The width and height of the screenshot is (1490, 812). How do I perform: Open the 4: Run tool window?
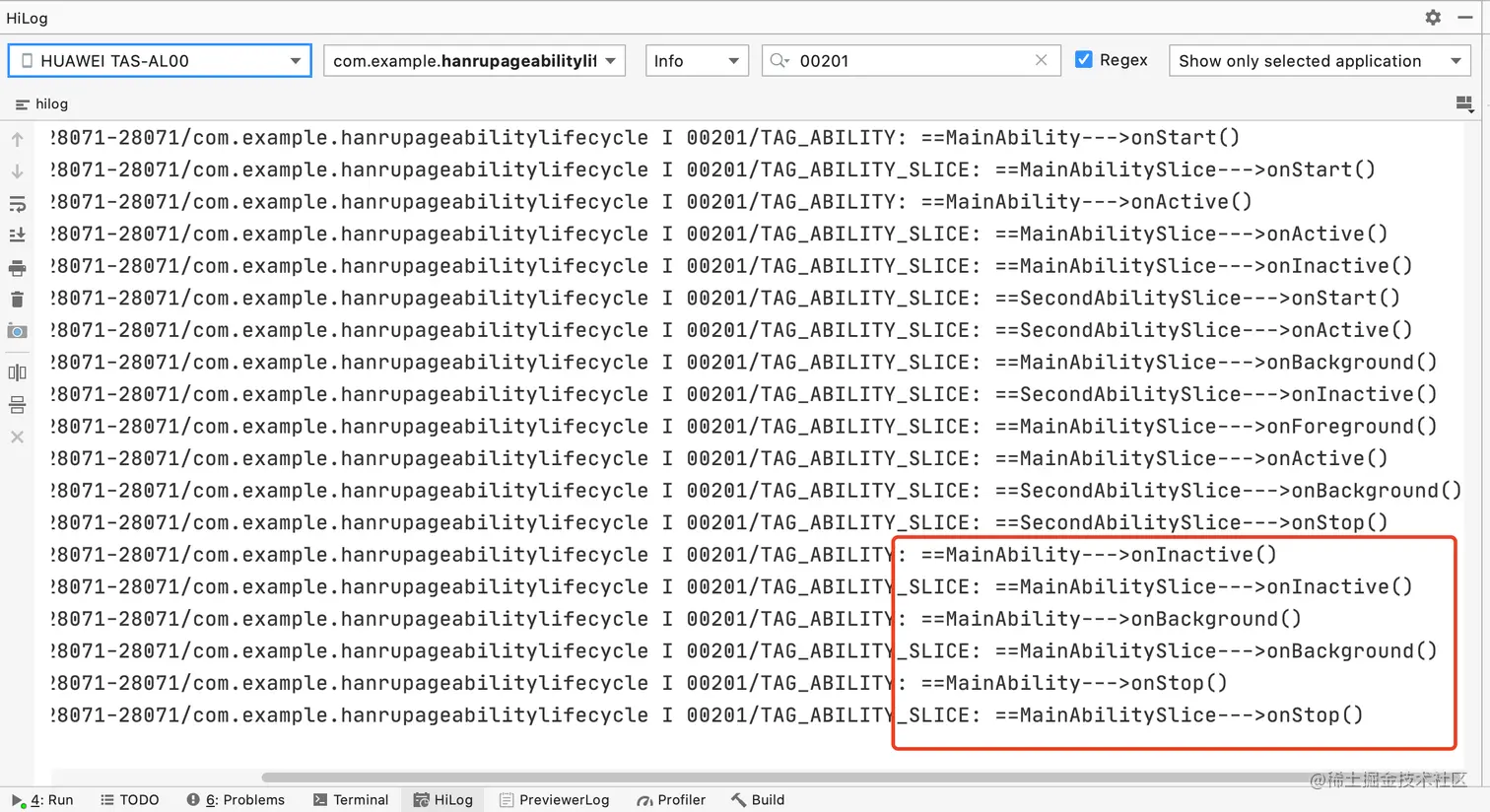pos(42,800)
